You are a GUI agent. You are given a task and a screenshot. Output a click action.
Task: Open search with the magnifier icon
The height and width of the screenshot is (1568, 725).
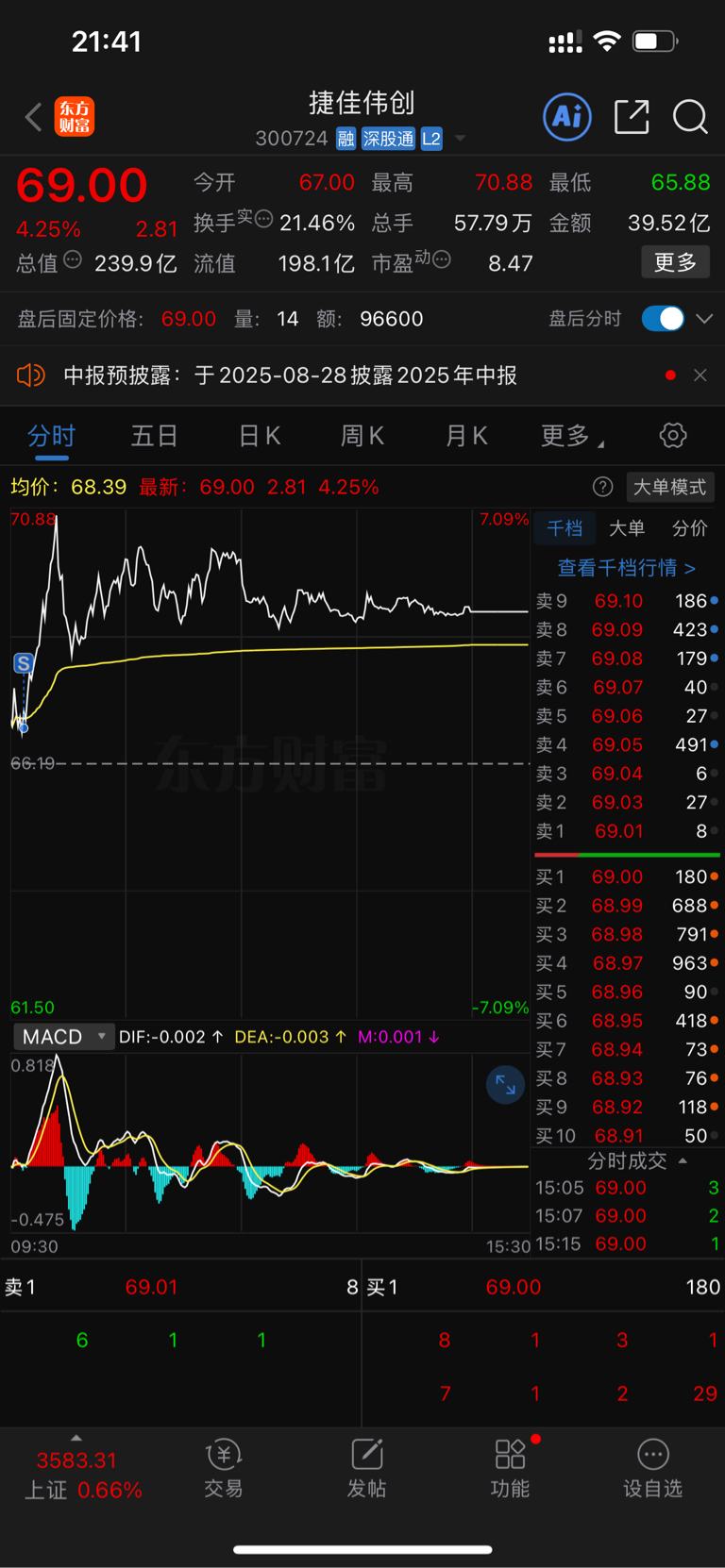click(x=690, y=117)
